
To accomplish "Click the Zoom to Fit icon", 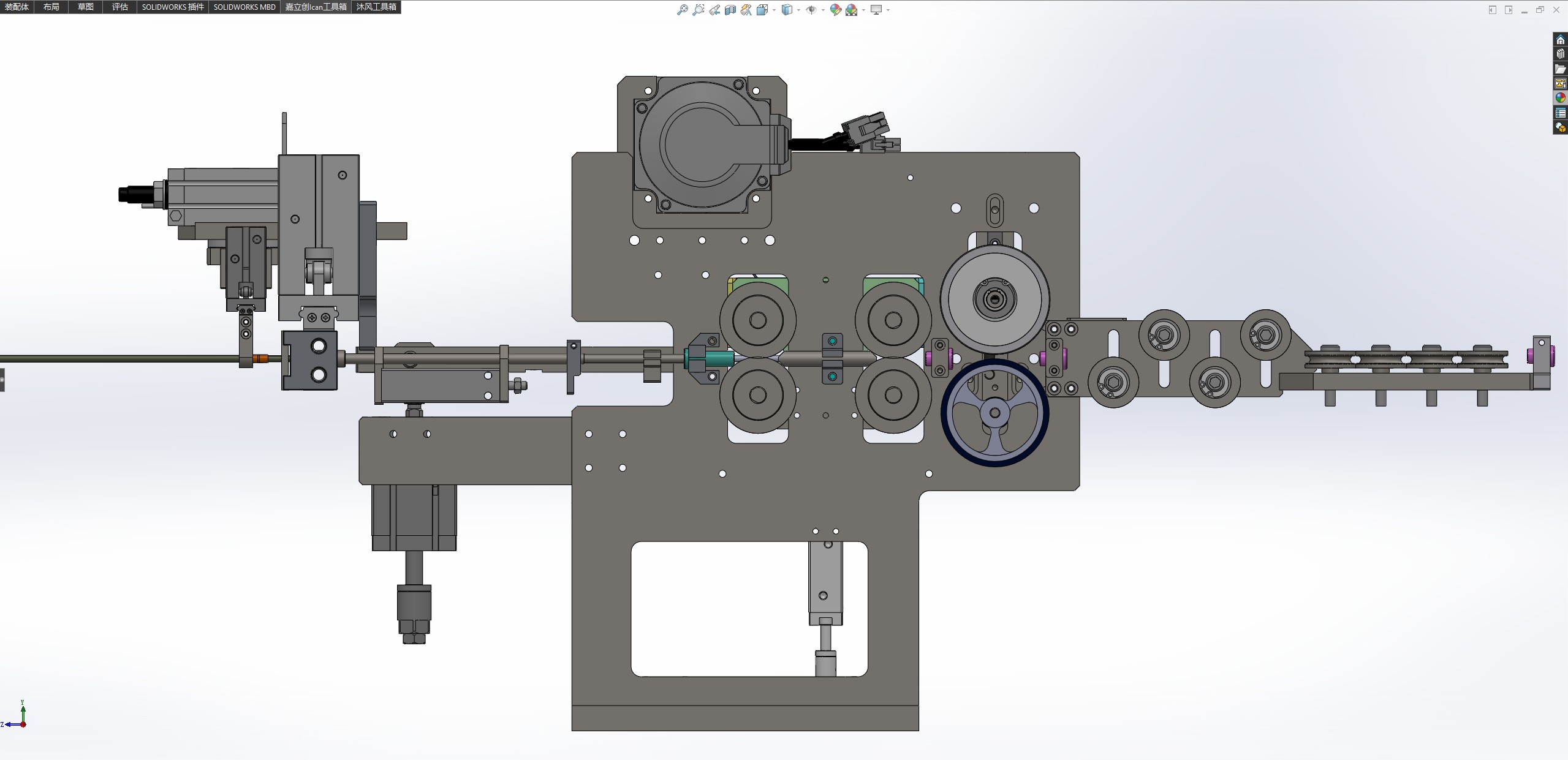I will (682, 10).
